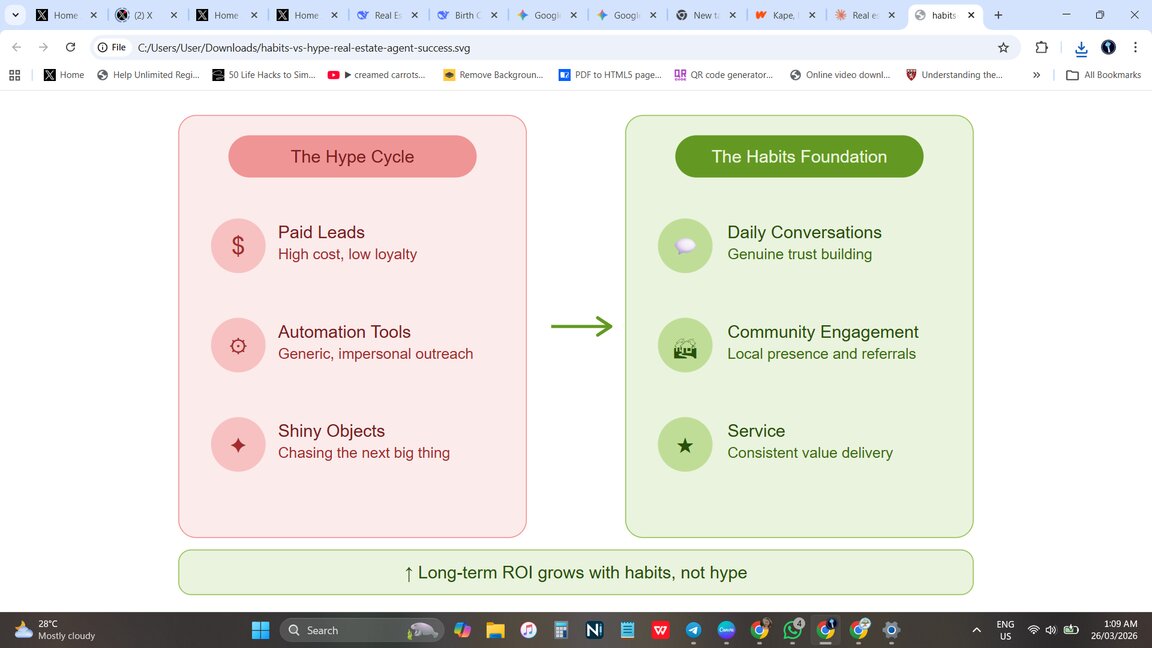
Task: Open Canva from the taskbar
Action: (726, 630)
